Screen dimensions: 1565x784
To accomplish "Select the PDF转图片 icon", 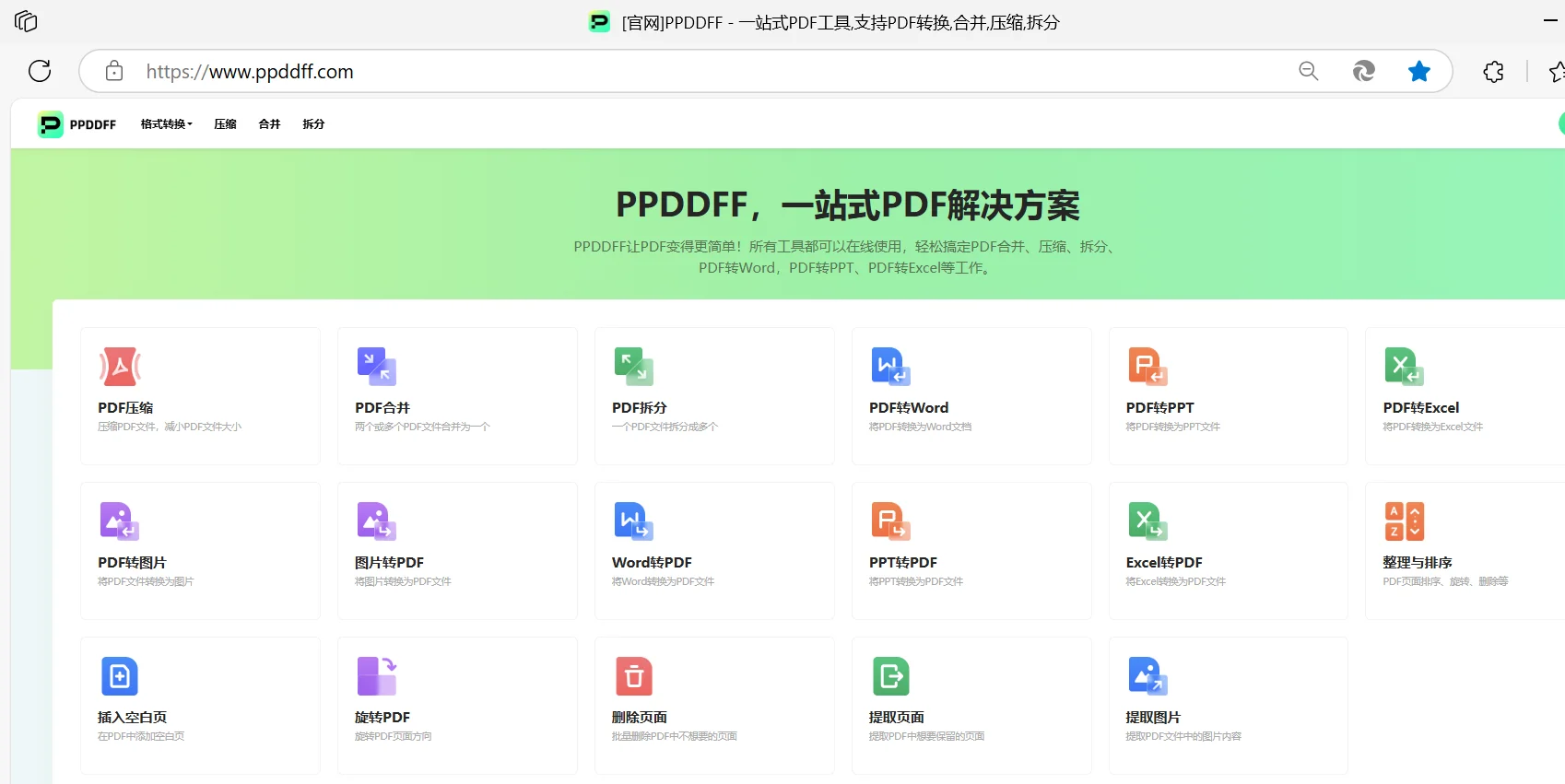I will (x=120, y=521).
